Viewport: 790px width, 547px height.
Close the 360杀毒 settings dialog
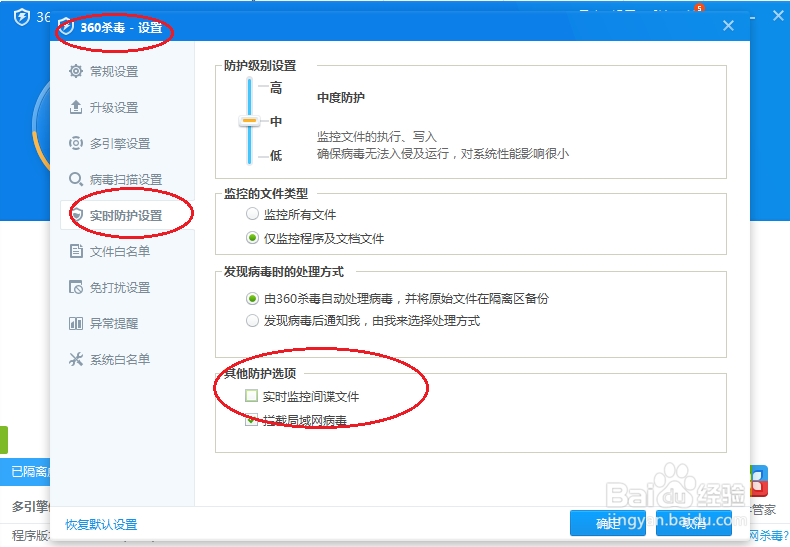tap(728, 25)
